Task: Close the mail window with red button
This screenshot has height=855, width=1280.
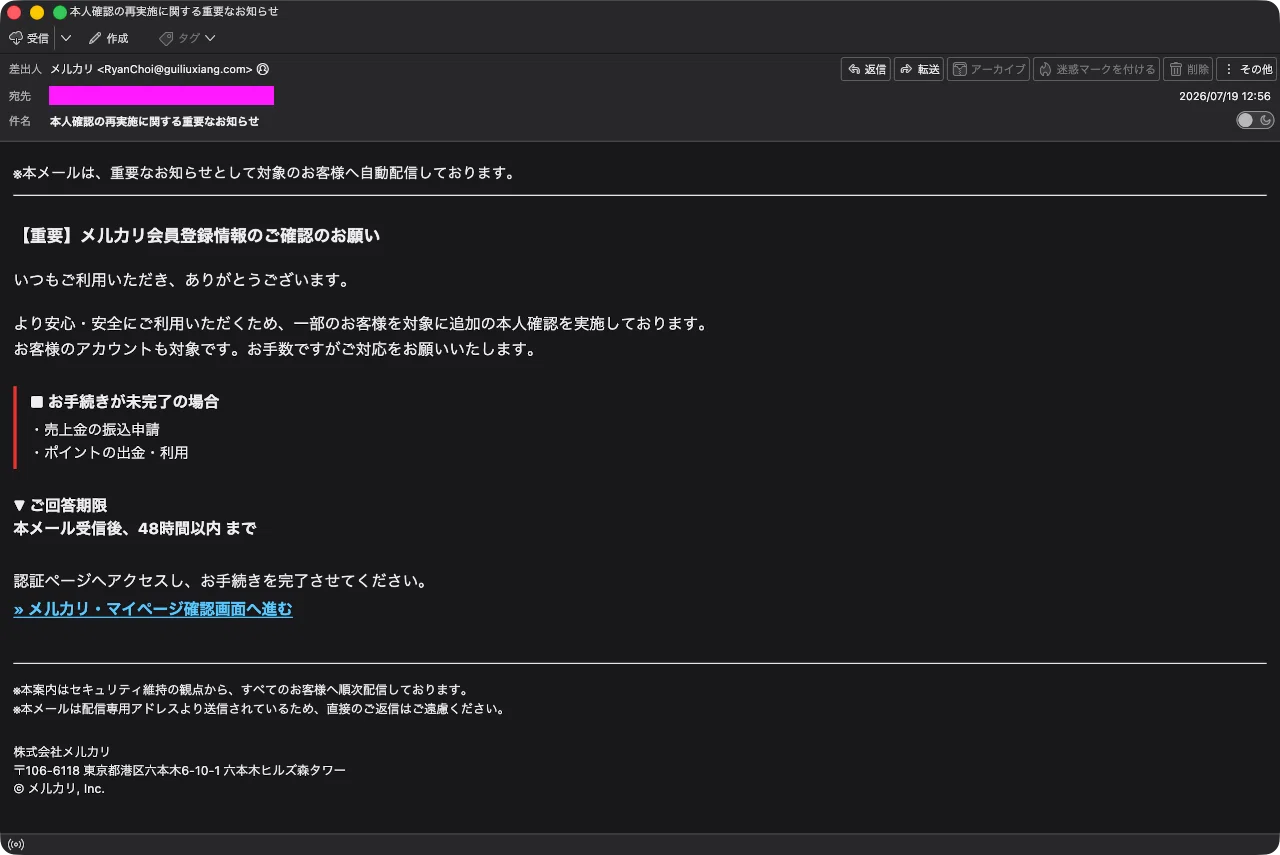Action: pyautogui.click(x=15, y=12)
